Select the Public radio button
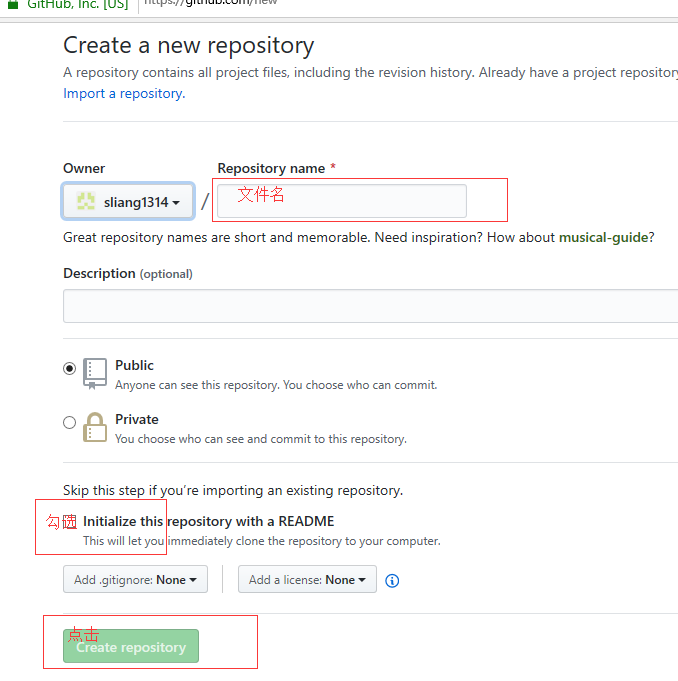The width and height of the screenshot is (678, 681). [69, 368]
